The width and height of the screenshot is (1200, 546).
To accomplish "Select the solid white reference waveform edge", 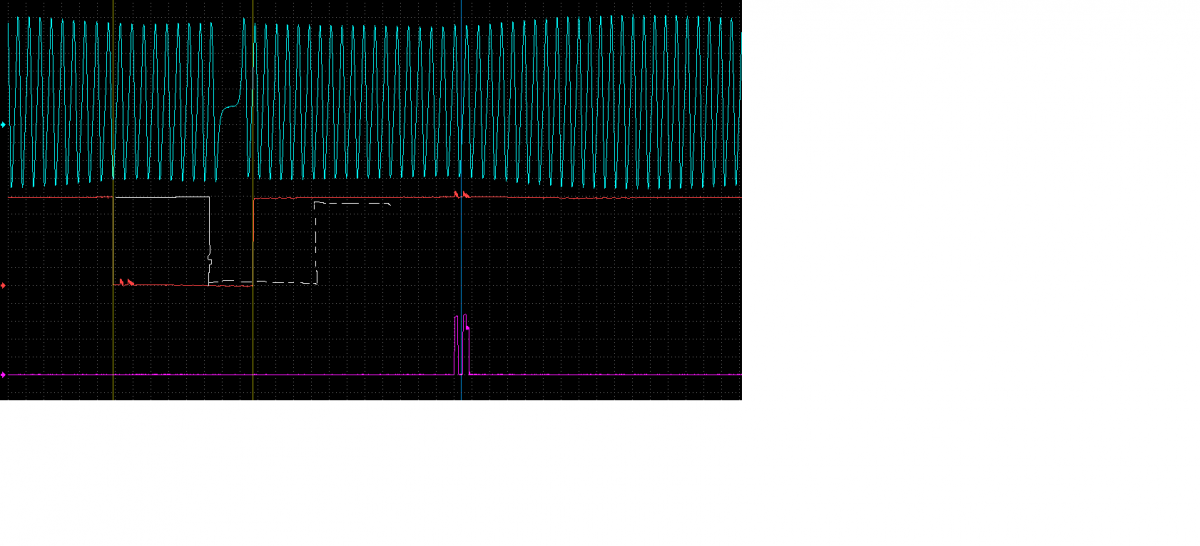I will point(209,241).
